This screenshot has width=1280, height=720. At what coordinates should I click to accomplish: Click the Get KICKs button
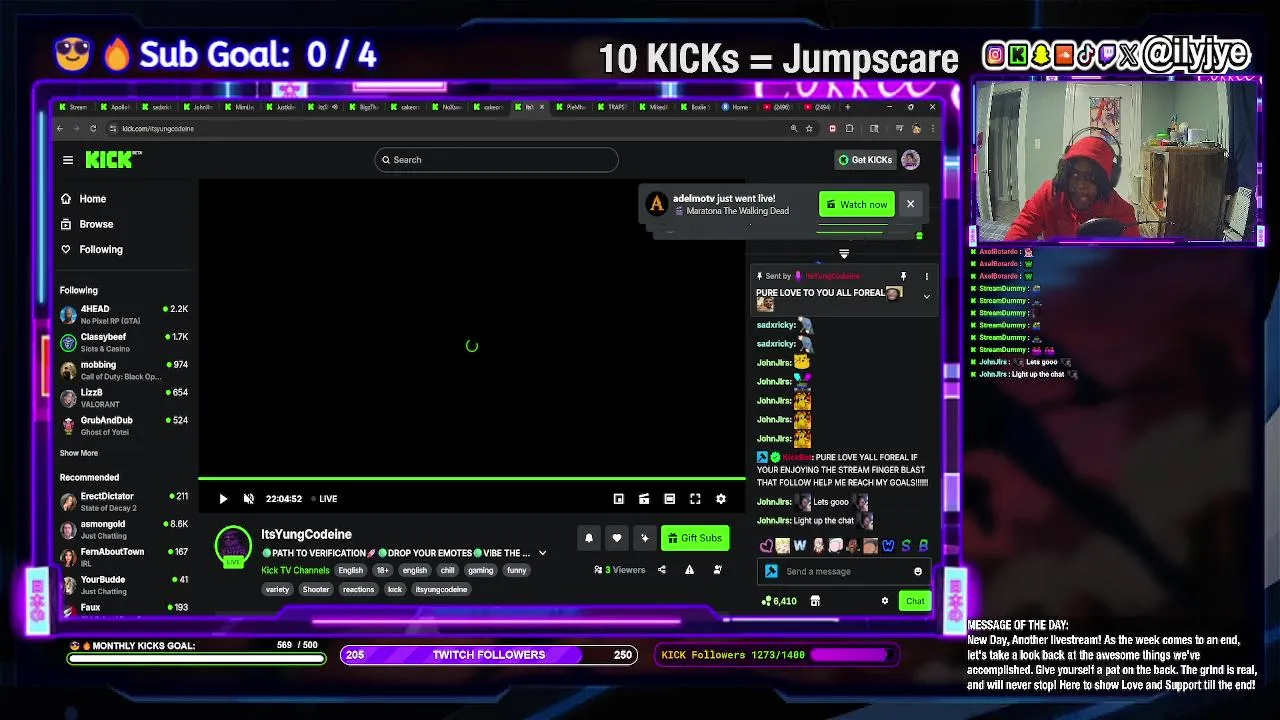click(x=865, y=160)
